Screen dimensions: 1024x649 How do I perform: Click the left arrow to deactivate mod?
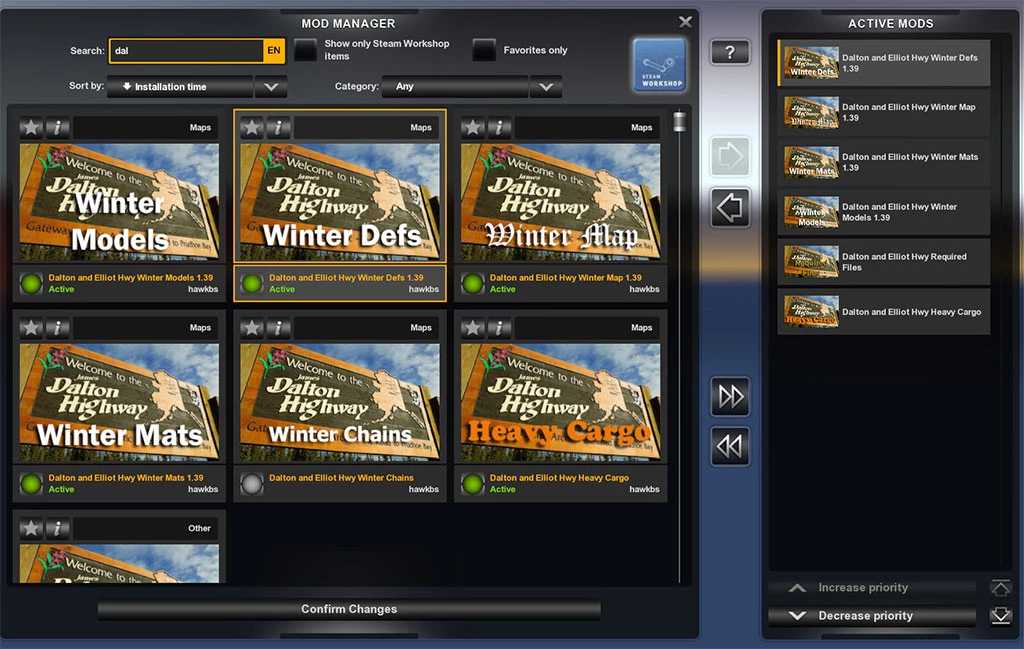pyautogui.click(x=729, y=208)
